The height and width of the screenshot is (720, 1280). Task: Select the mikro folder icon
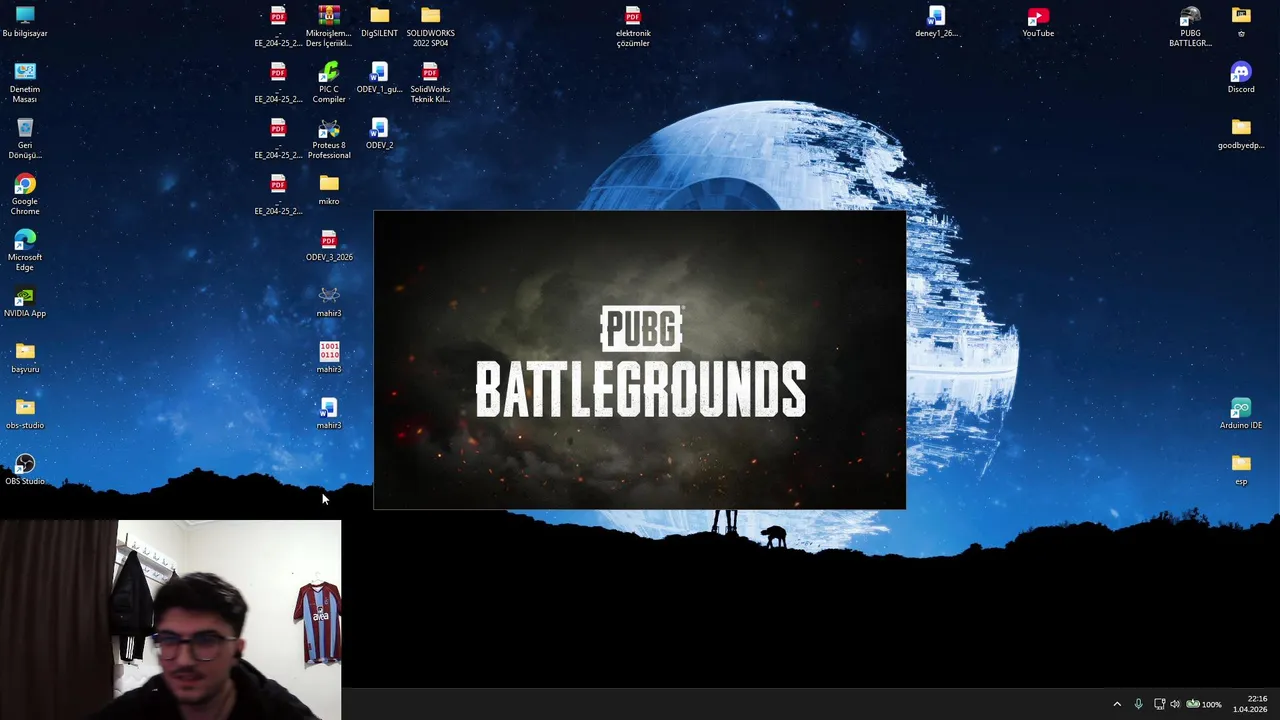coord(329,190)
